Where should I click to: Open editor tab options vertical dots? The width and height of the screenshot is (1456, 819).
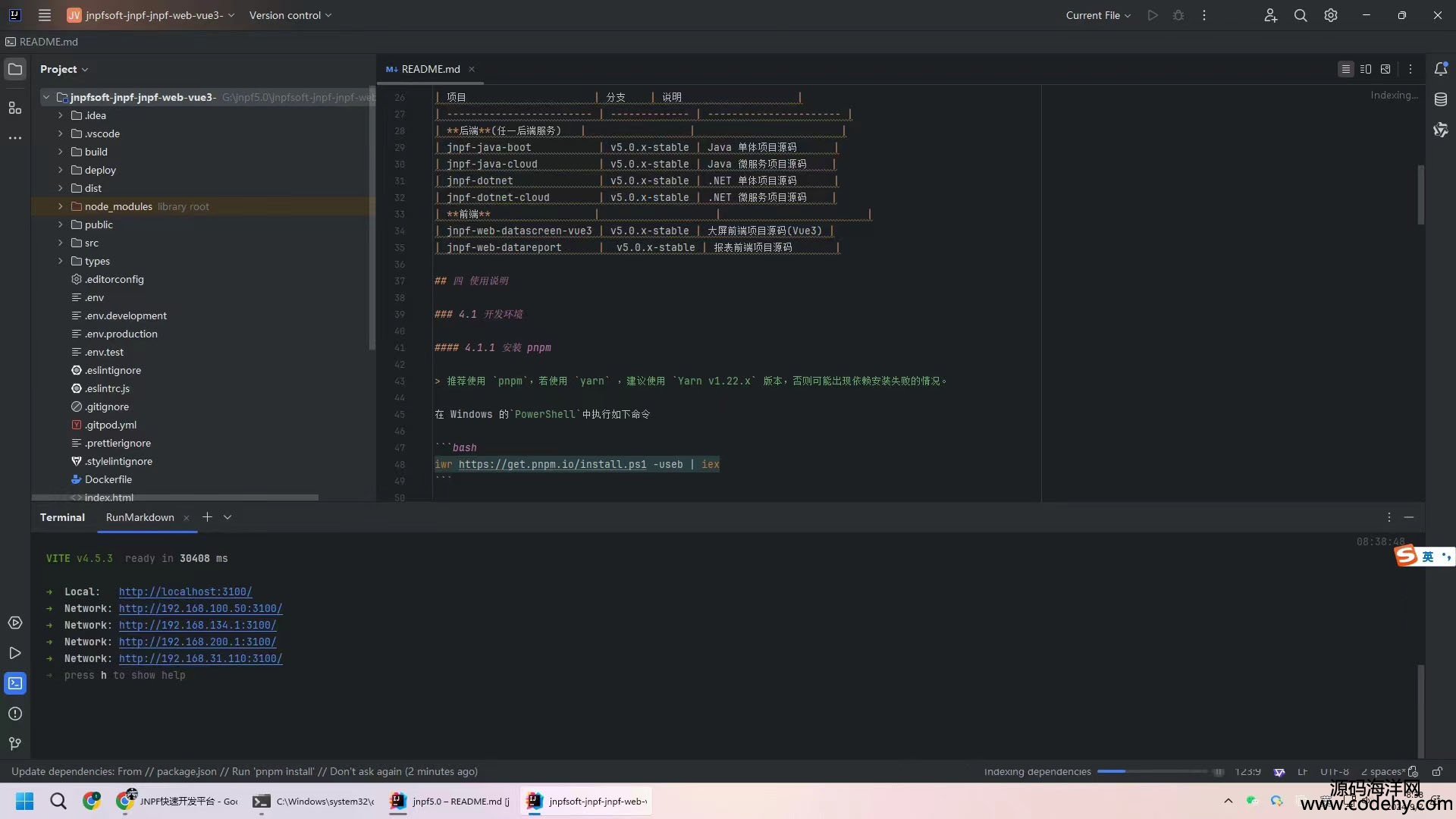(1410, 69)
